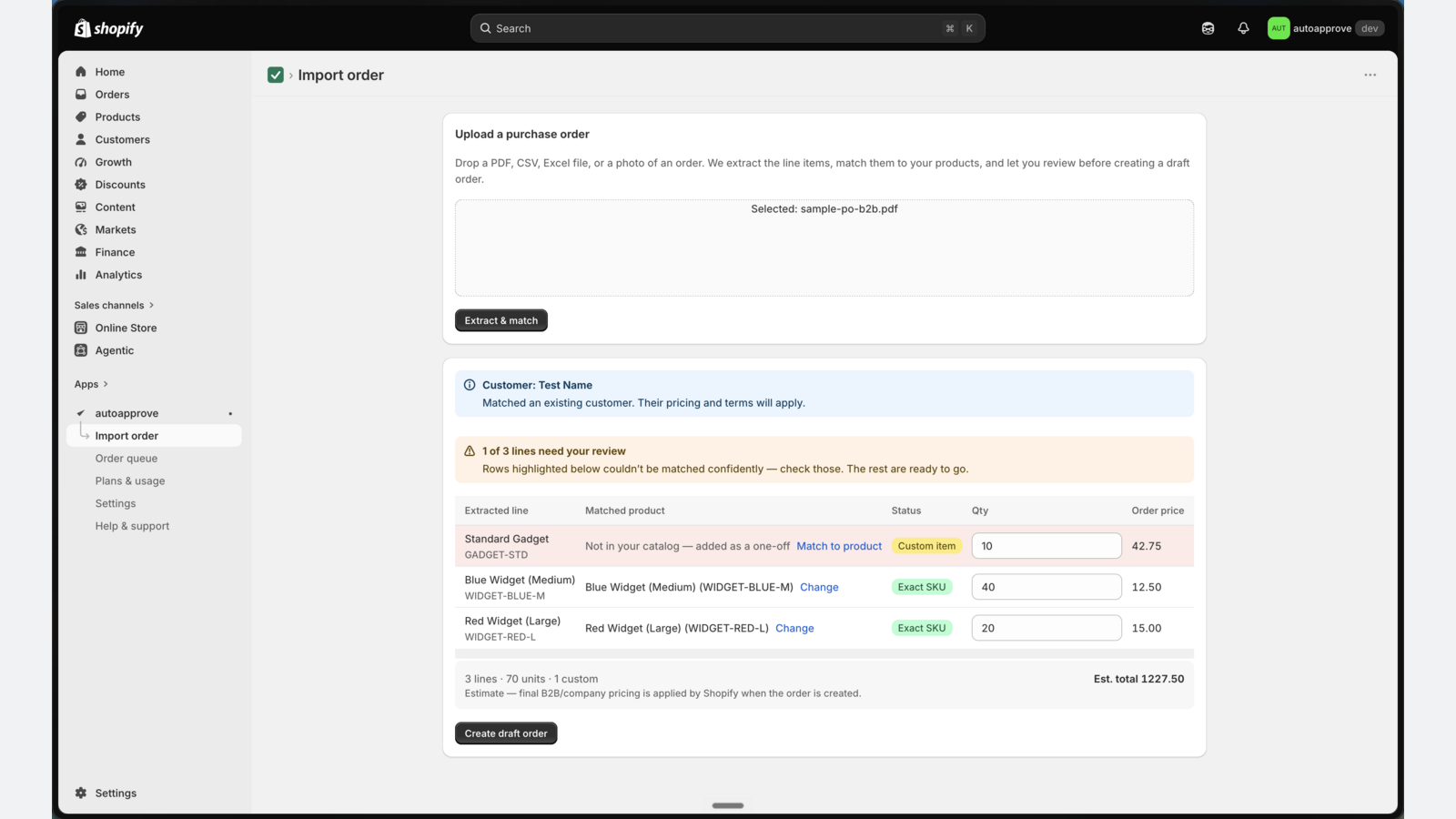Screen dimensions: 1456x819
Task: Open the autoapprove store account menu
Action: (x=1326, y=28)
